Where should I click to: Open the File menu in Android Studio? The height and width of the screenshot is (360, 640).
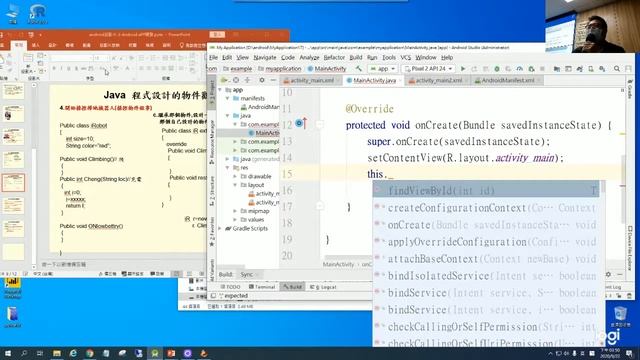(x=213, y=58)
